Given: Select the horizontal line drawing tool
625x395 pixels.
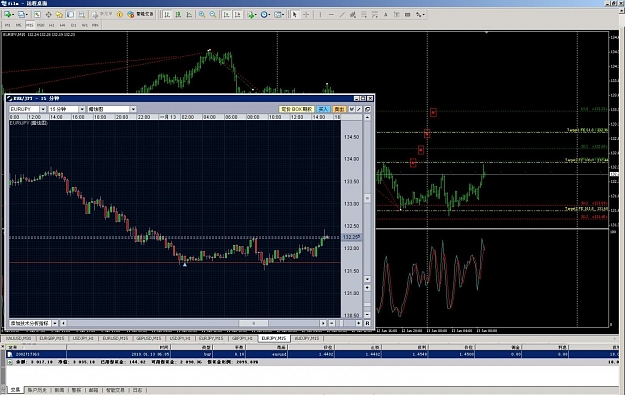Looking at the screenshot, I should coord(331,14).
